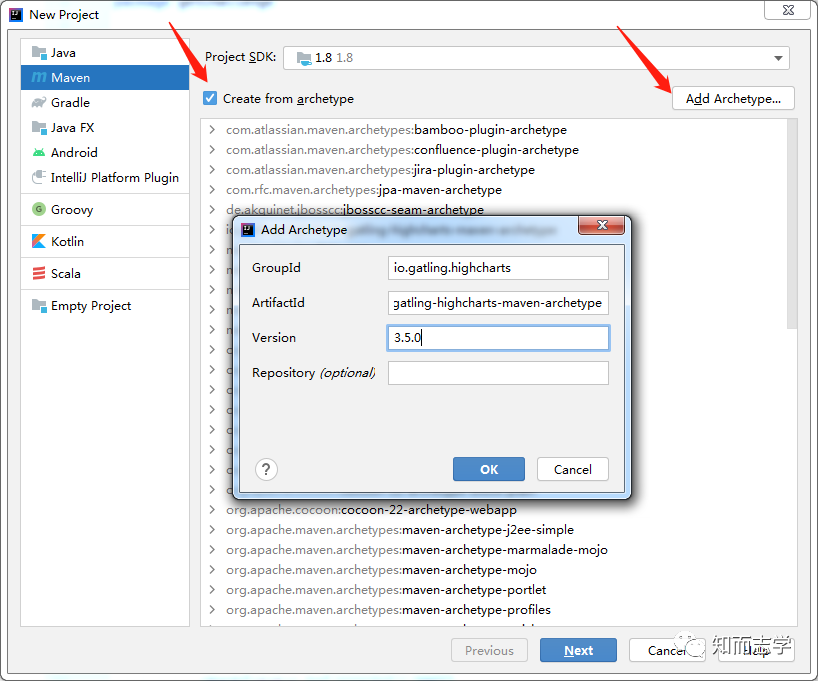Click the Add Archetype... button
Screen dimensions: 818x681
[x=733, y=99]
